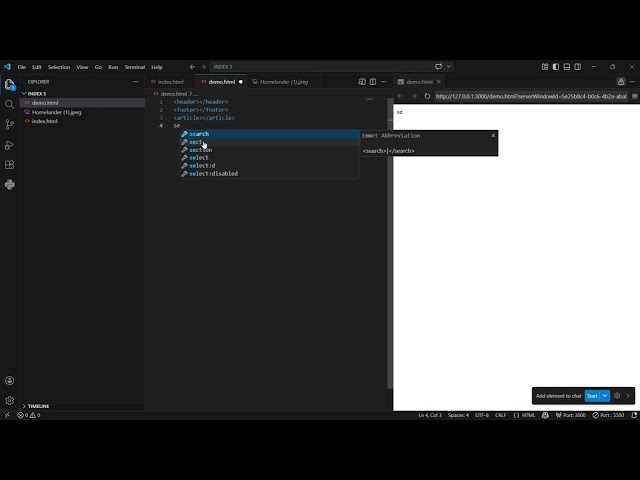Open the Python icon in the activity bar
This screenshot has height=480, width=640.
coord(9,184)
